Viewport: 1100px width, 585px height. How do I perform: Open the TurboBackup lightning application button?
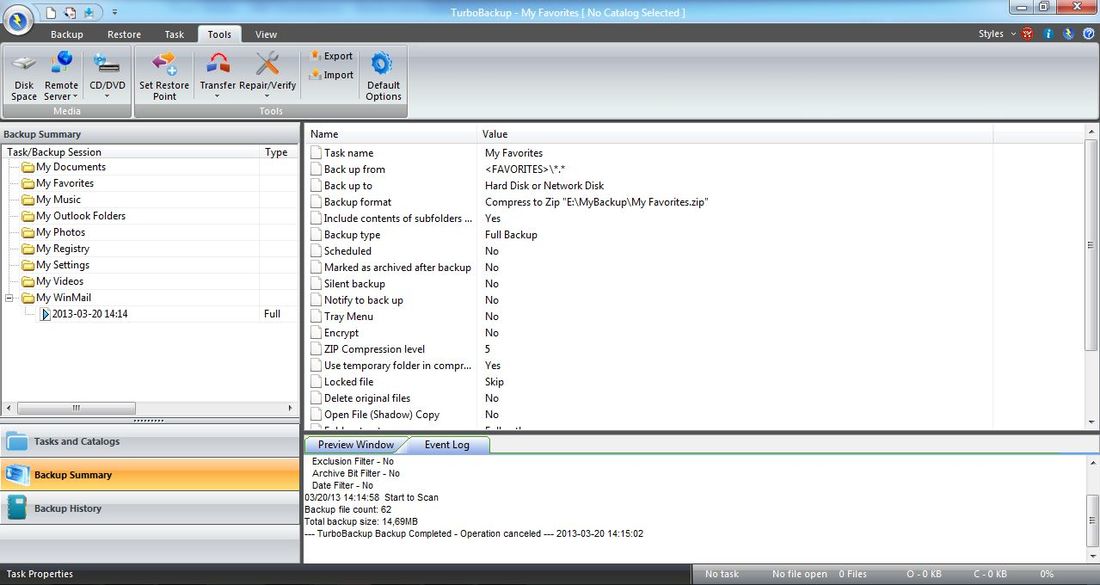click(18, 20)
